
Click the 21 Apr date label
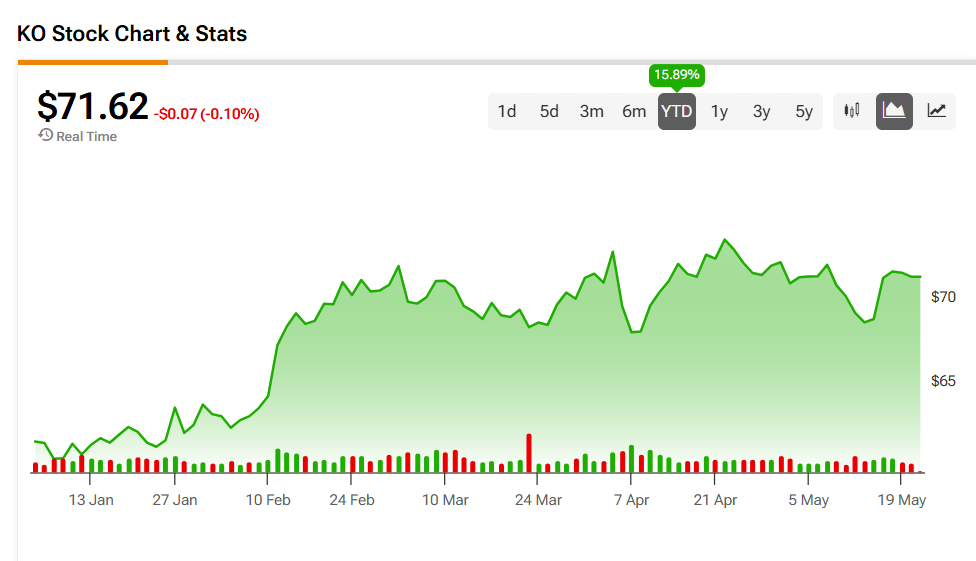(x=715, y=500)
